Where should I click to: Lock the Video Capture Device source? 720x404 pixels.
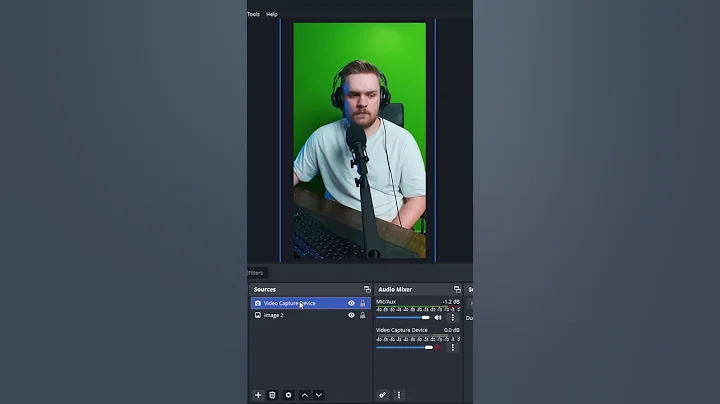point(363,303)
